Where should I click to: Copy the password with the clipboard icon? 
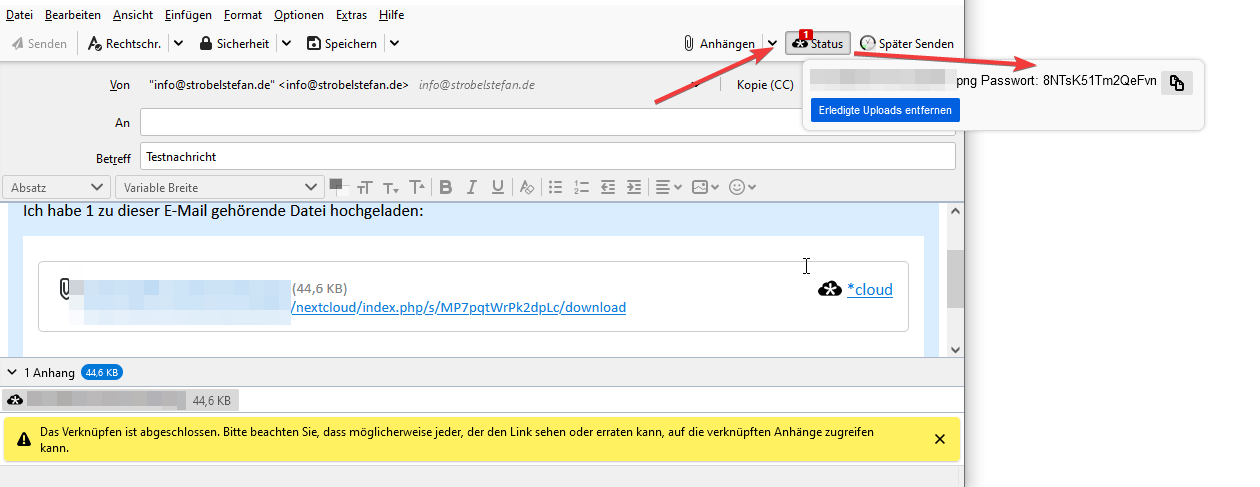click(x=1177, y=84)
